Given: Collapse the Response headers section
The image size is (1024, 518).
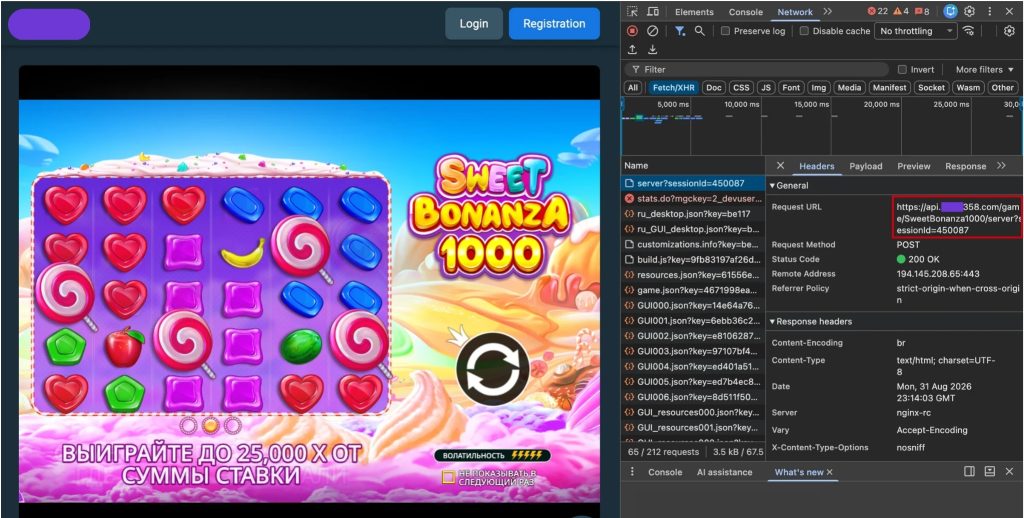Looking at the screenshot, I should [x=810, y=321].
